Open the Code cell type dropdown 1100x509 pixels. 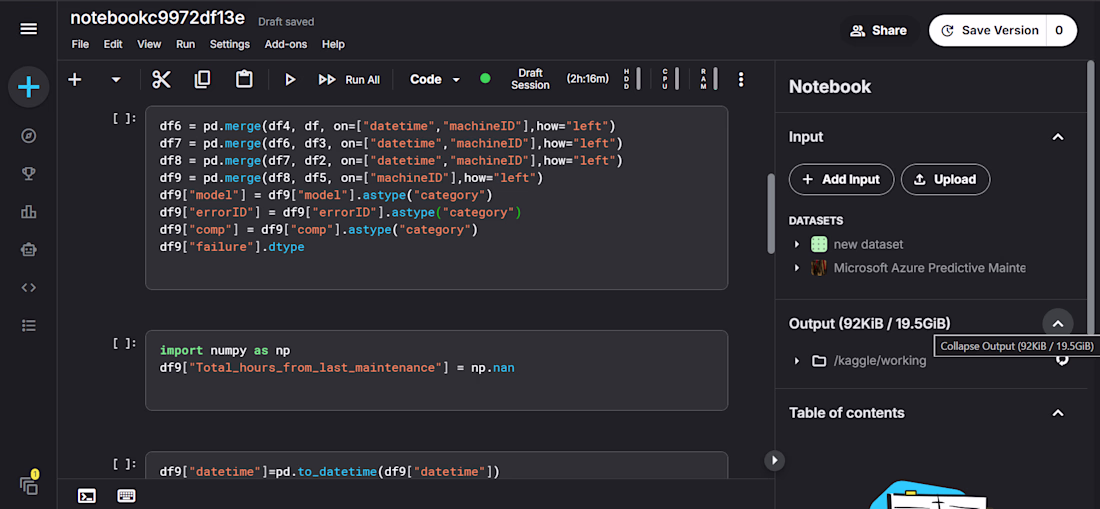coord(435,80)
